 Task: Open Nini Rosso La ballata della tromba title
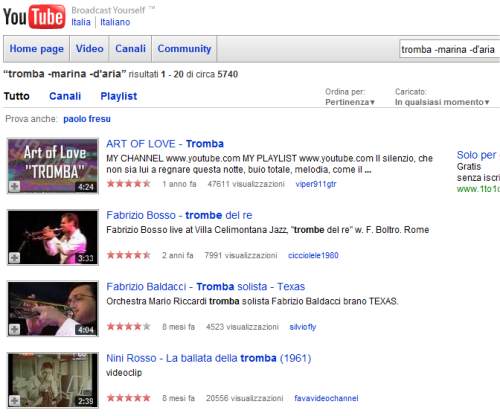[x=209, y=358]
